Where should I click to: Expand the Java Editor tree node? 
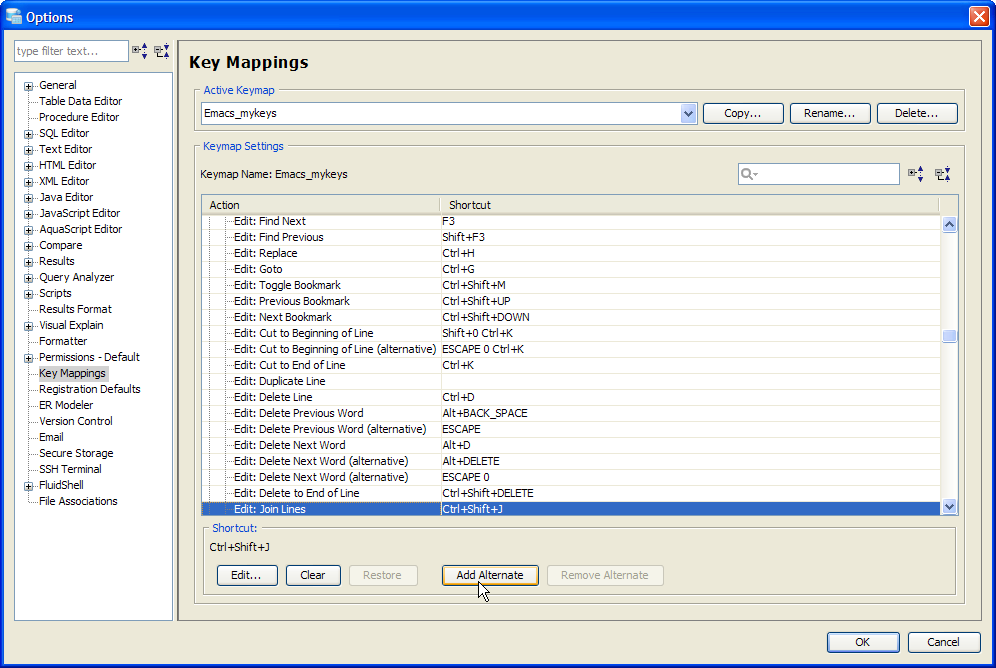29,198
